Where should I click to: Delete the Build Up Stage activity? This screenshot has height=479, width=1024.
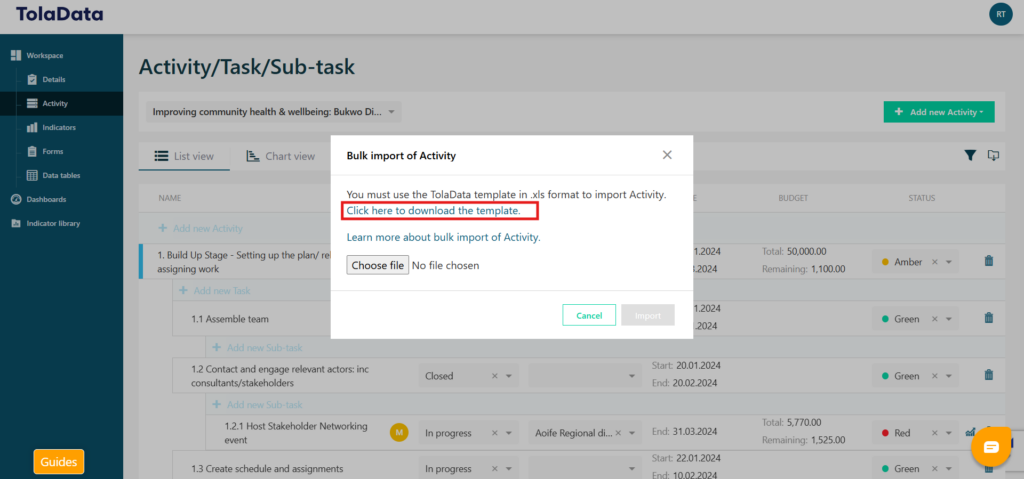point(989,261)
